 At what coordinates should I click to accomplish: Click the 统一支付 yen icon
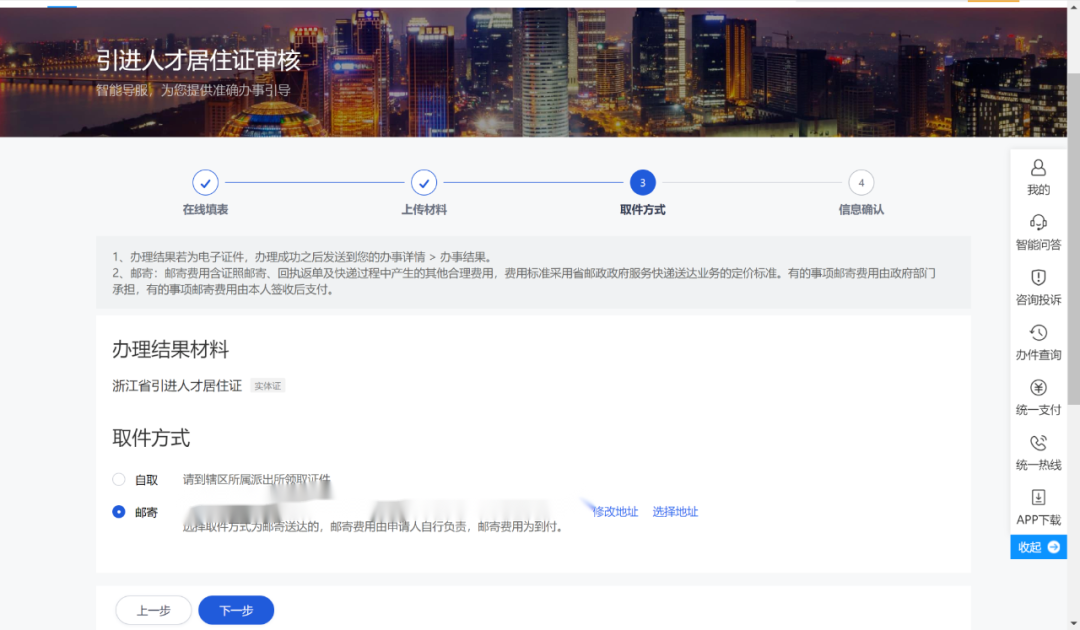(x=1038, y=388)
